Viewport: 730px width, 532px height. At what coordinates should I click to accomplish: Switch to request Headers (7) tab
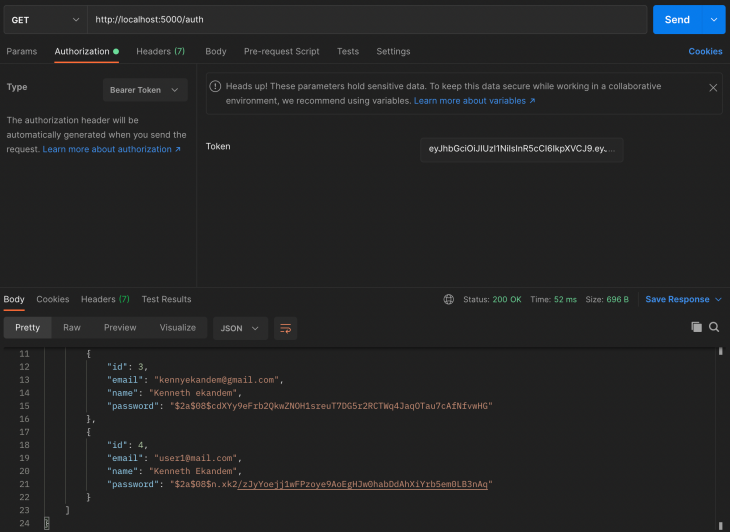pos(160,51)
